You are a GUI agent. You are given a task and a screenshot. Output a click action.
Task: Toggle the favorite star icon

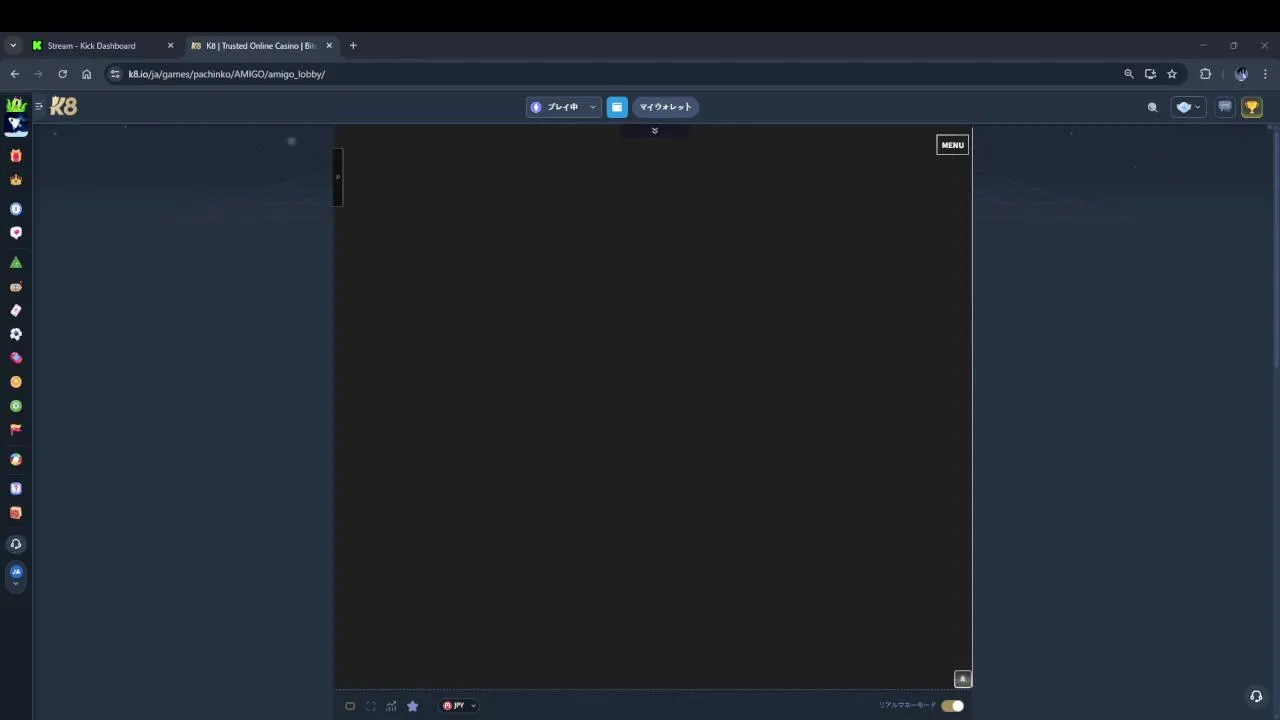(x=412, y=706)
